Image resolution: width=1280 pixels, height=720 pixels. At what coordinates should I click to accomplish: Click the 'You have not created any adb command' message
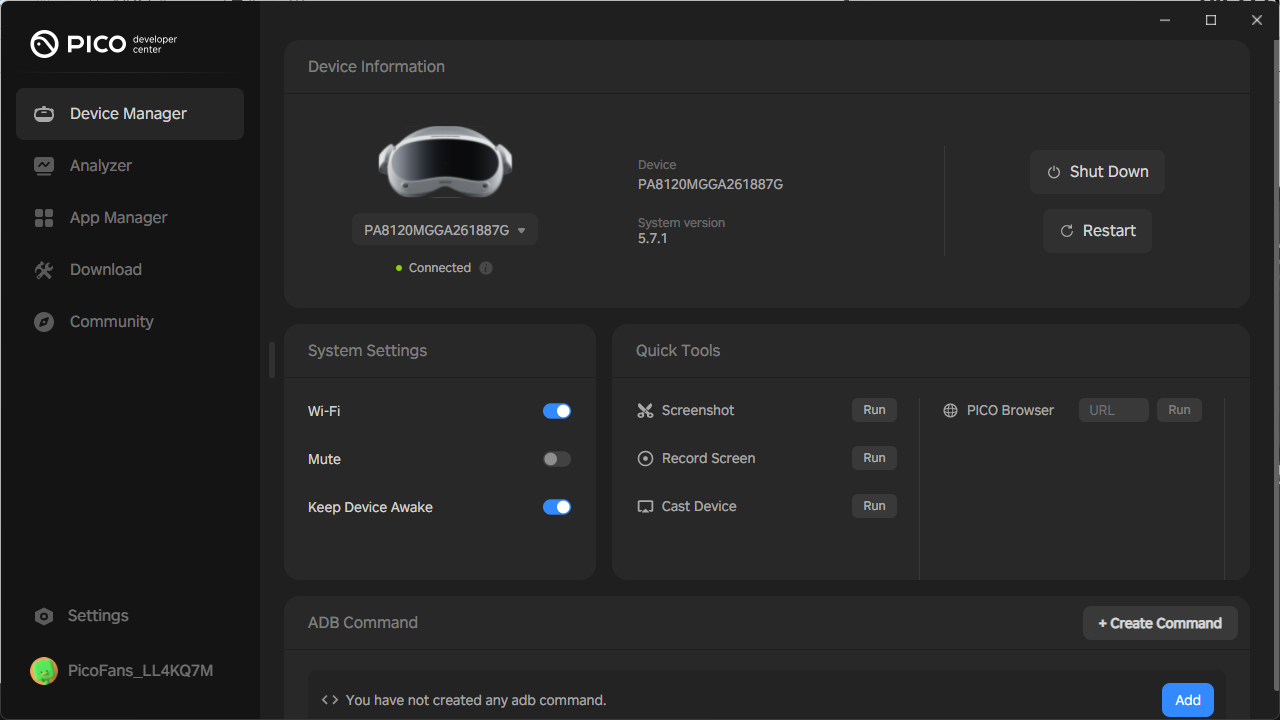[476, 700]
